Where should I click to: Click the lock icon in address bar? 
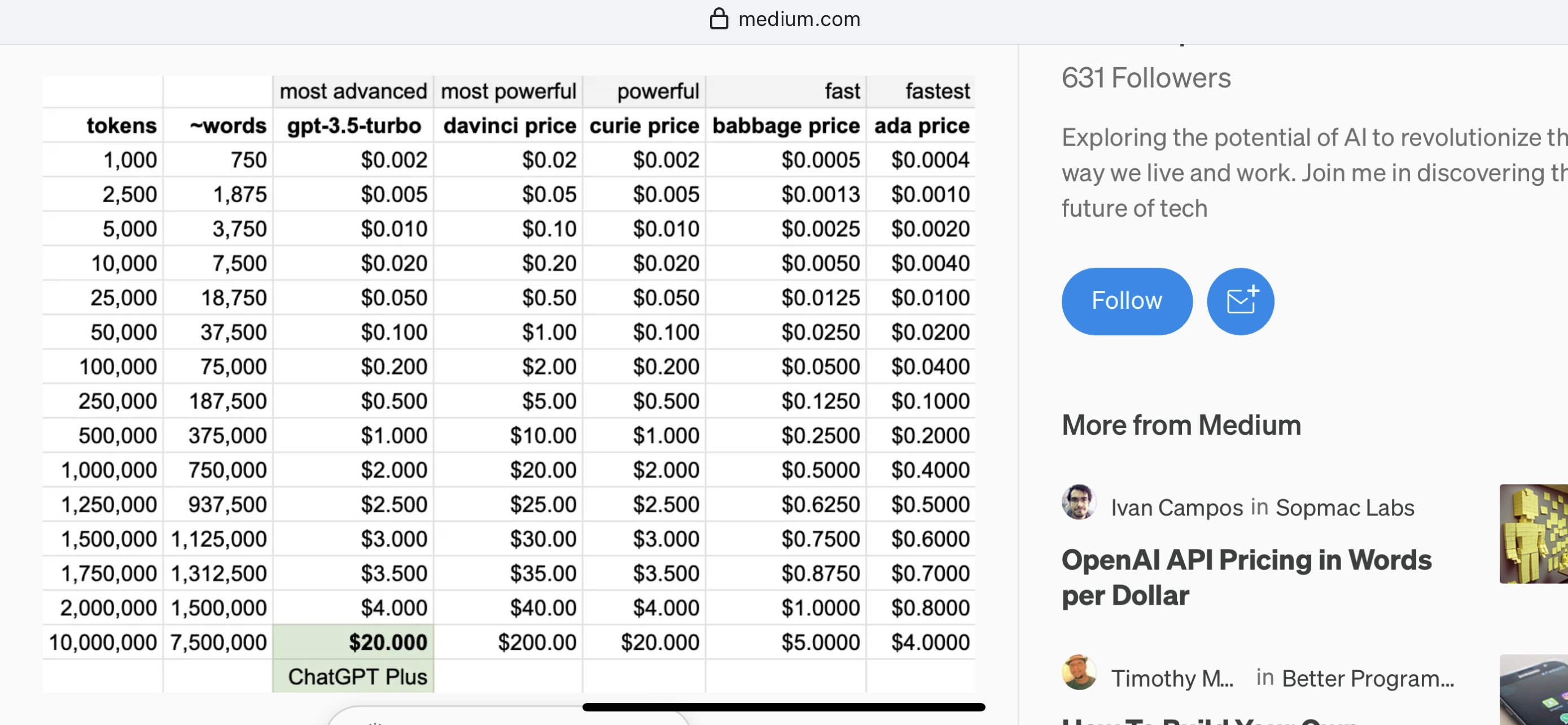(x=719, y=19)
